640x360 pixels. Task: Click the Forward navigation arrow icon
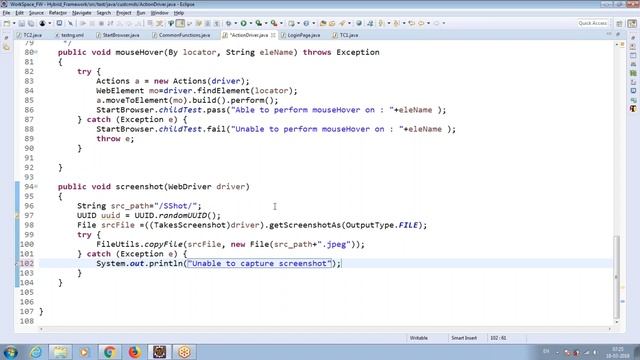[436, 23]
